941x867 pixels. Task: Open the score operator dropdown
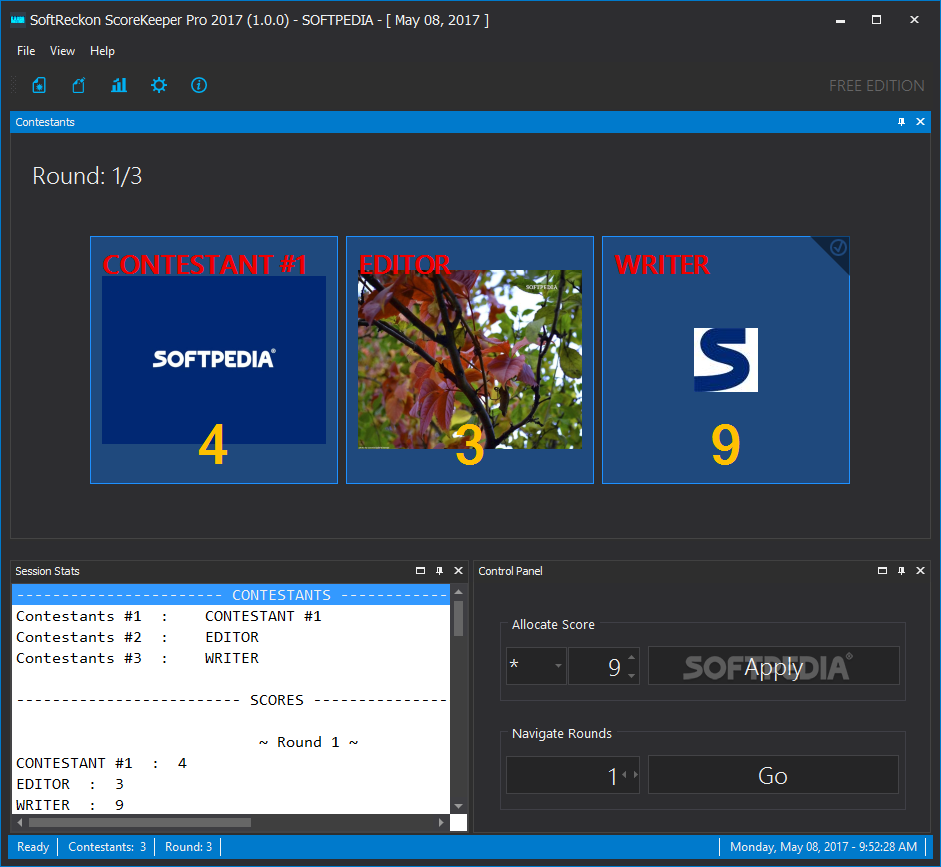coord(536,665)
